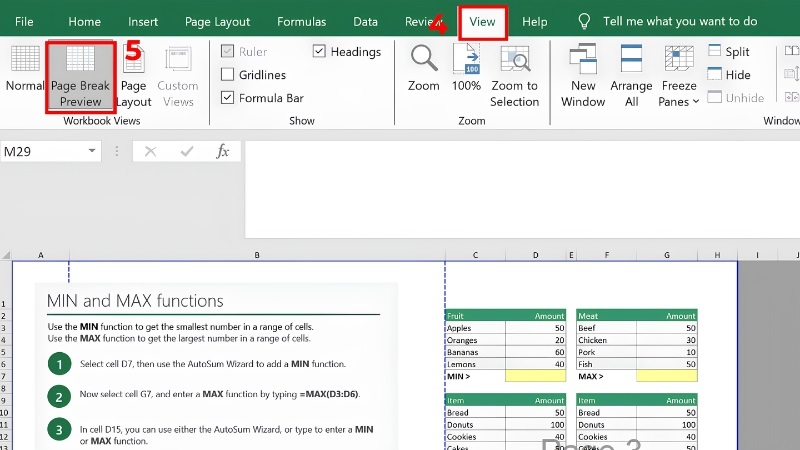800x450 pixels.
Task: Enable the Gridlines checkbox
Action: (x=228, y=74)
